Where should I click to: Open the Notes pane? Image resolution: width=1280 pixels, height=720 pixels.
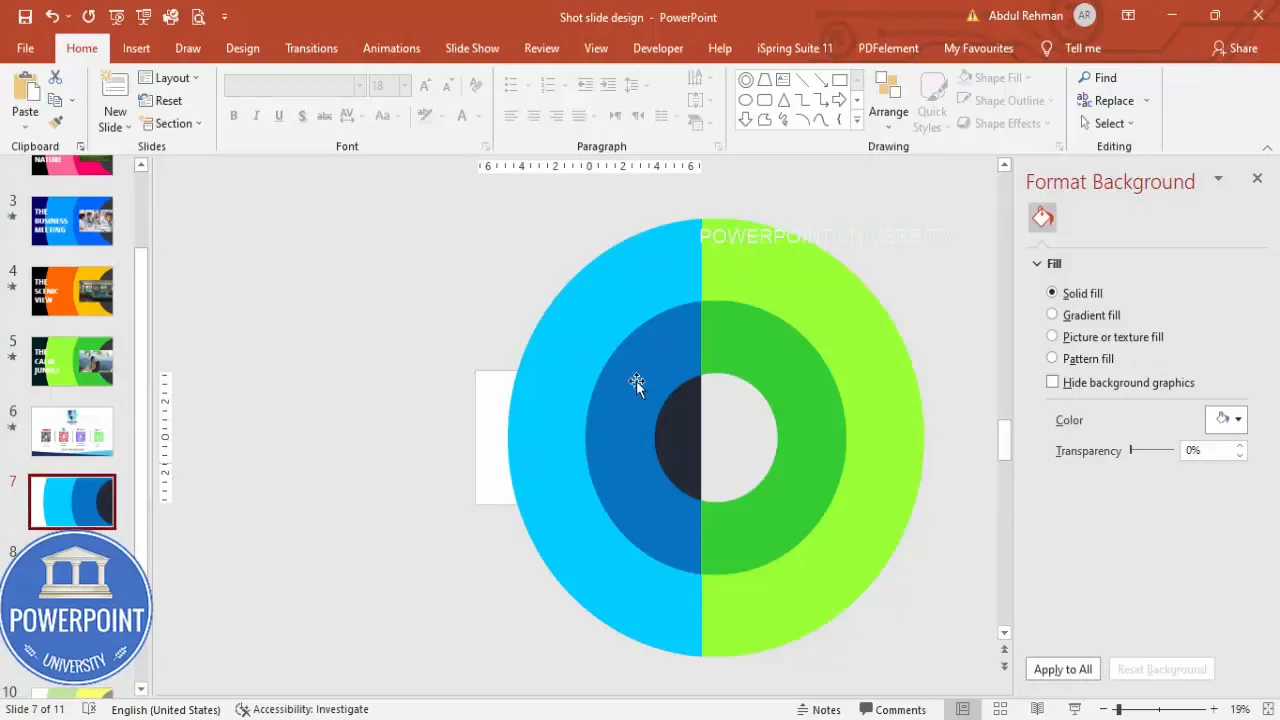click(818, 709)
